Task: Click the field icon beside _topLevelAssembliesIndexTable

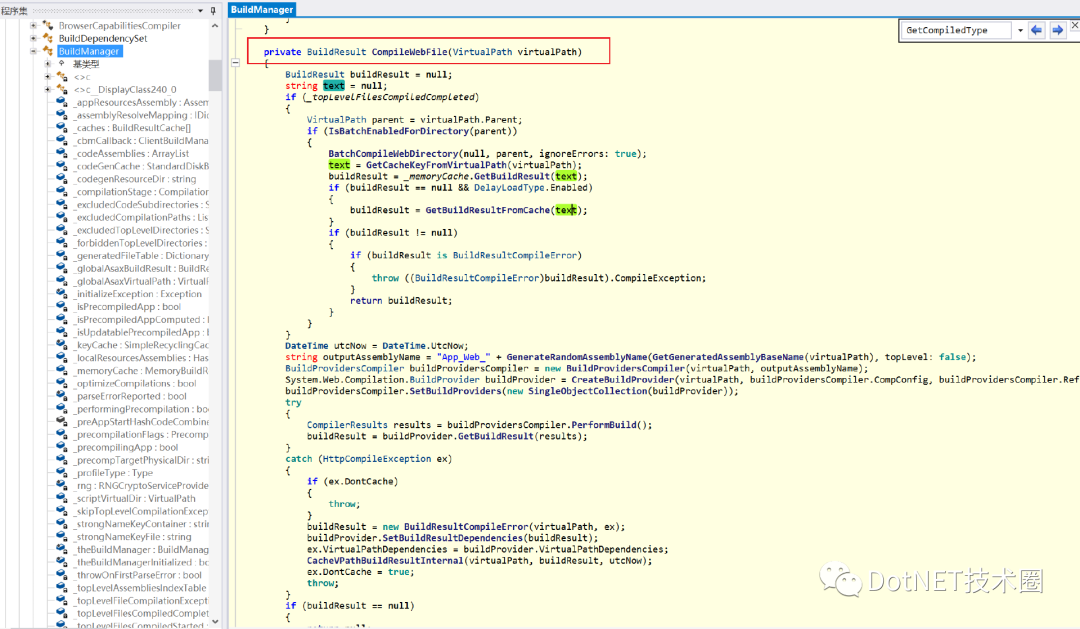Action: [62, 588]
